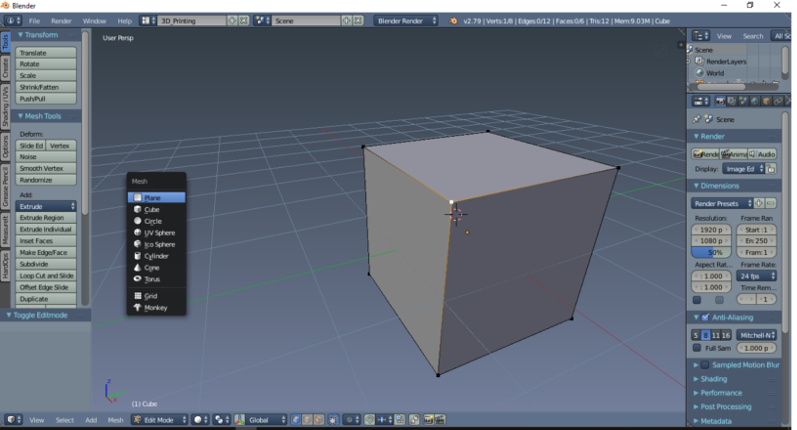The width and height of the screenshot is (797, 430).
Task: Click OpenGL render animation clapper icon
Action: (440, 420)
